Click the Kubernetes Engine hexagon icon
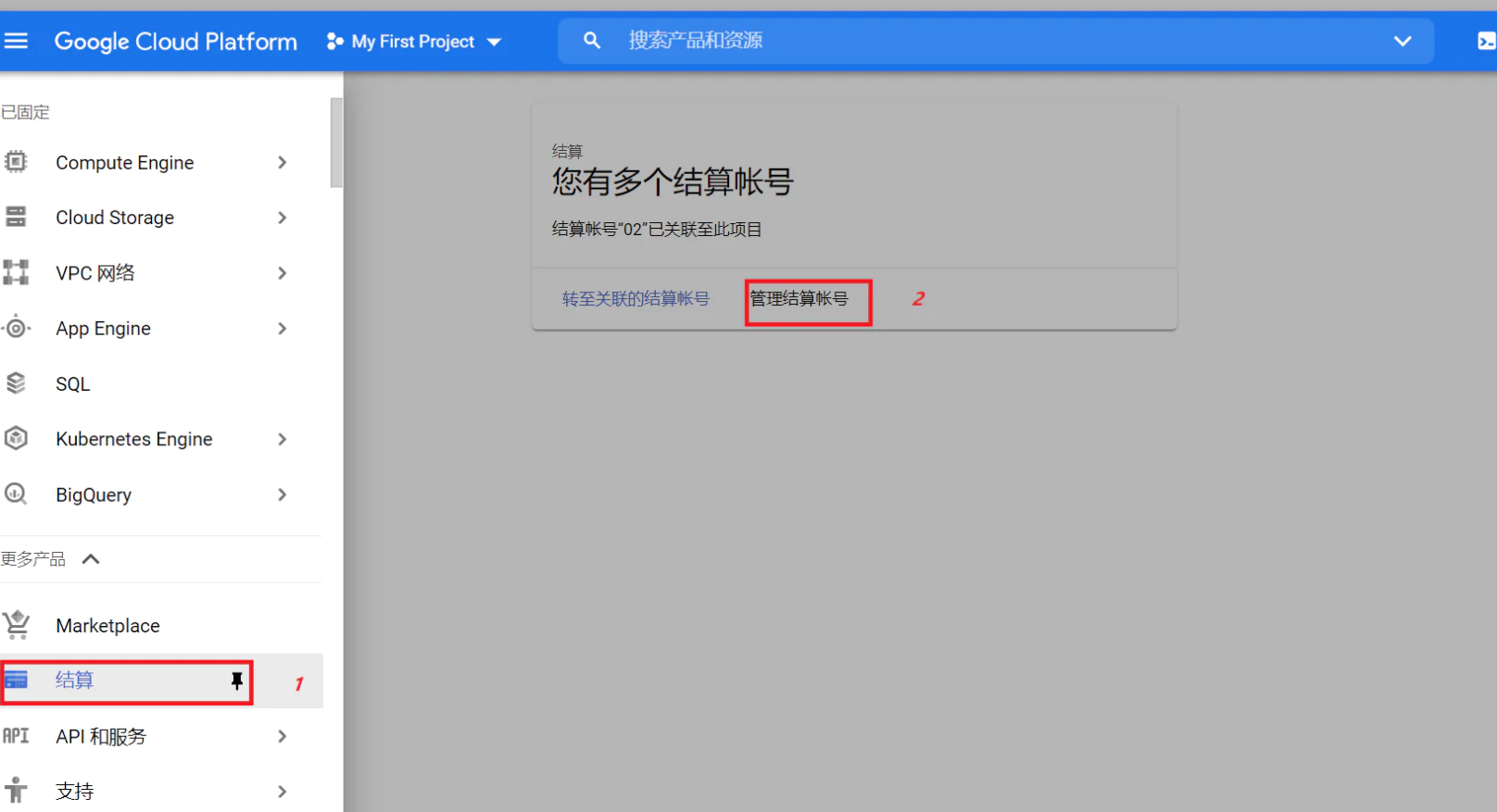1497x812 pixels. [x=16, y=439]
